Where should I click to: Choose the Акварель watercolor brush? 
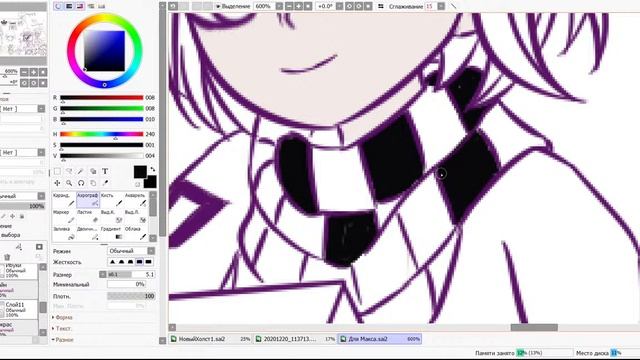(136, 200)
